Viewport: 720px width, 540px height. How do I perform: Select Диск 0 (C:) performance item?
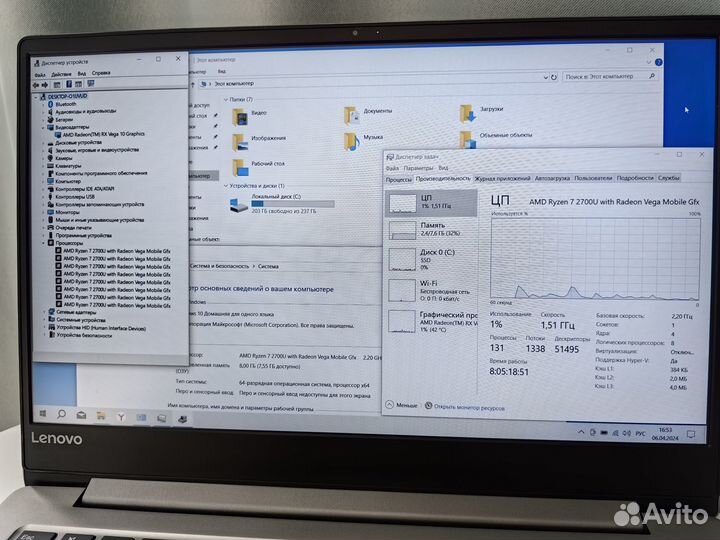tap(431, 259)
